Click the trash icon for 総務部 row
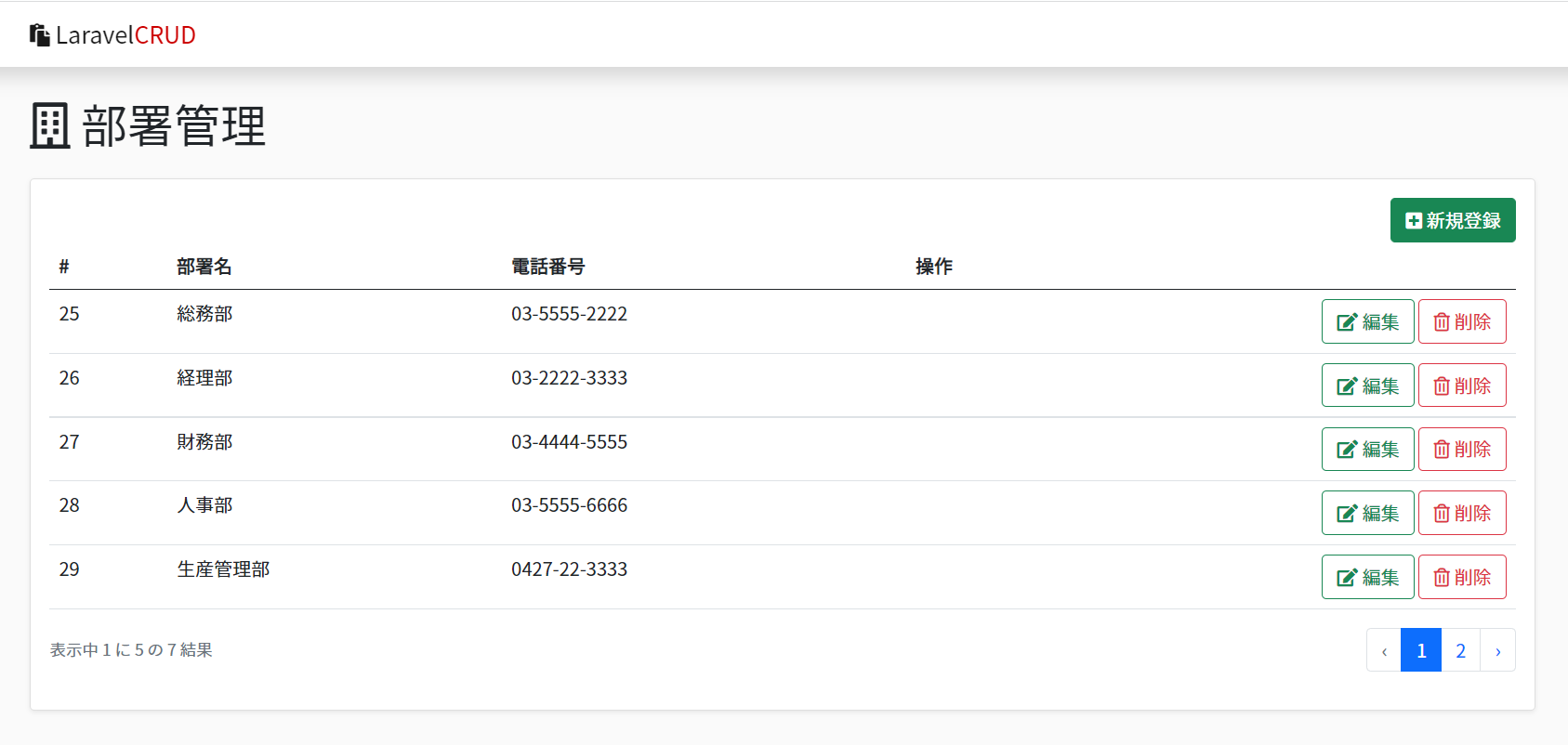 click(1442, 322)
